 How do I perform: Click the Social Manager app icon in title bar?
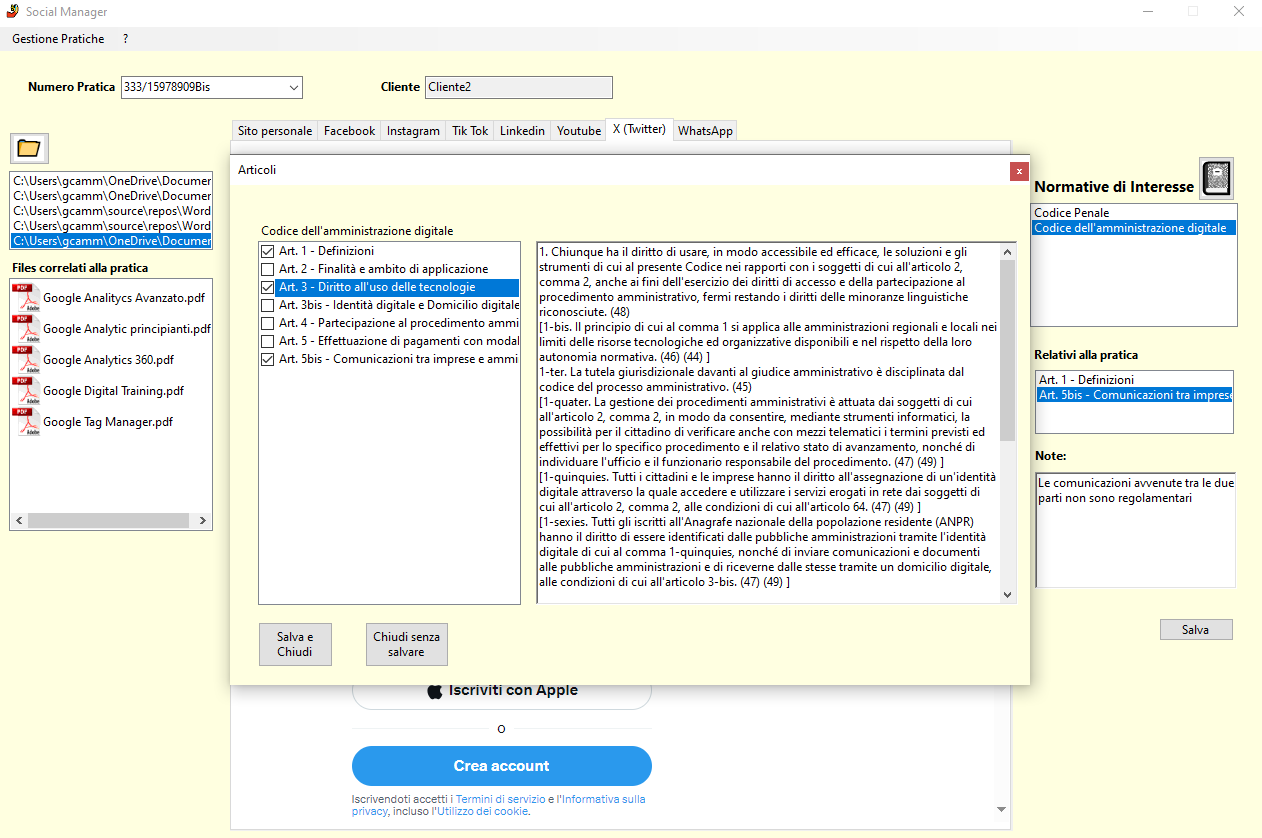click(x=12, y=11)
